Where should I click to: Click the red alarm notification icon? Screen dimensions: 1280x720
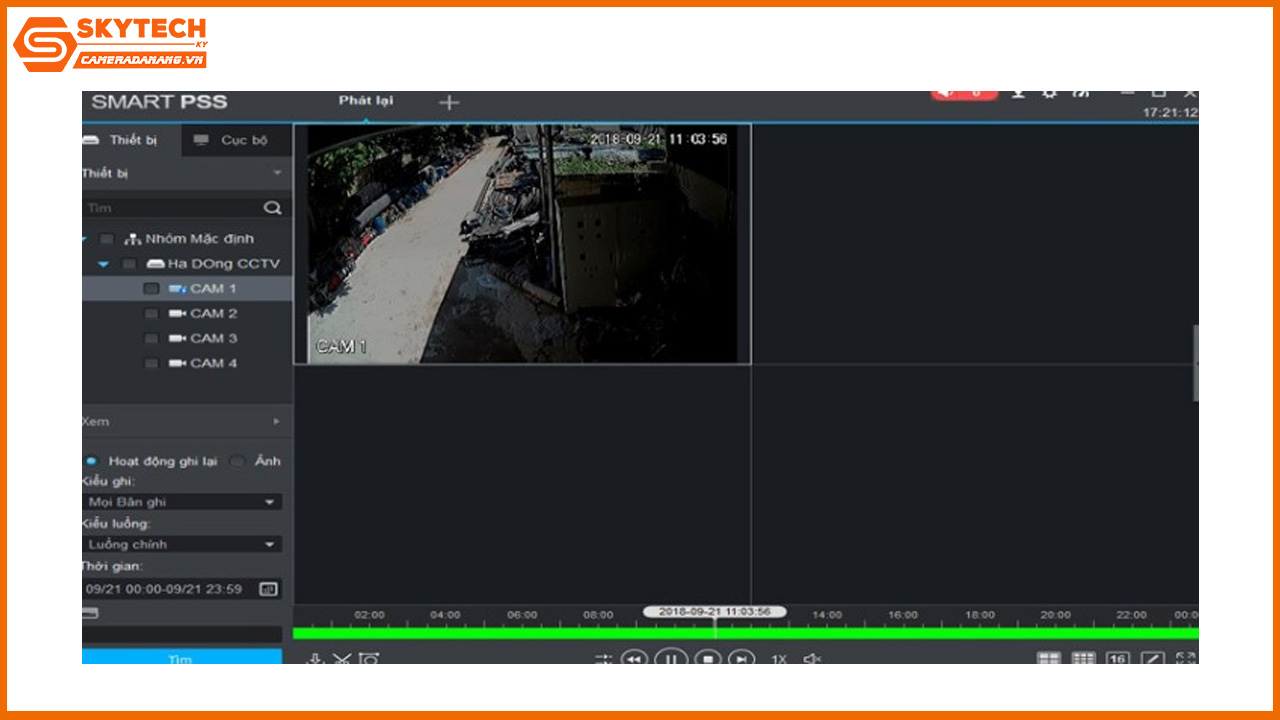(x=963, y=91)
